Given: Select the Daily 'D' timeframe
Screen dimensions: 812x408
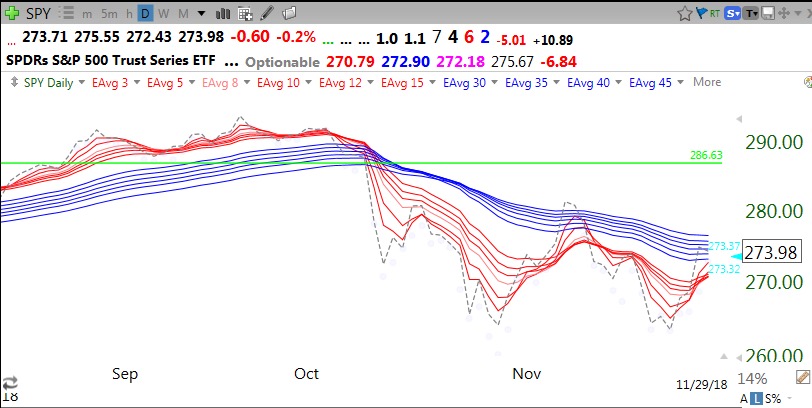Looking at the screenshot, I should 146,13.
